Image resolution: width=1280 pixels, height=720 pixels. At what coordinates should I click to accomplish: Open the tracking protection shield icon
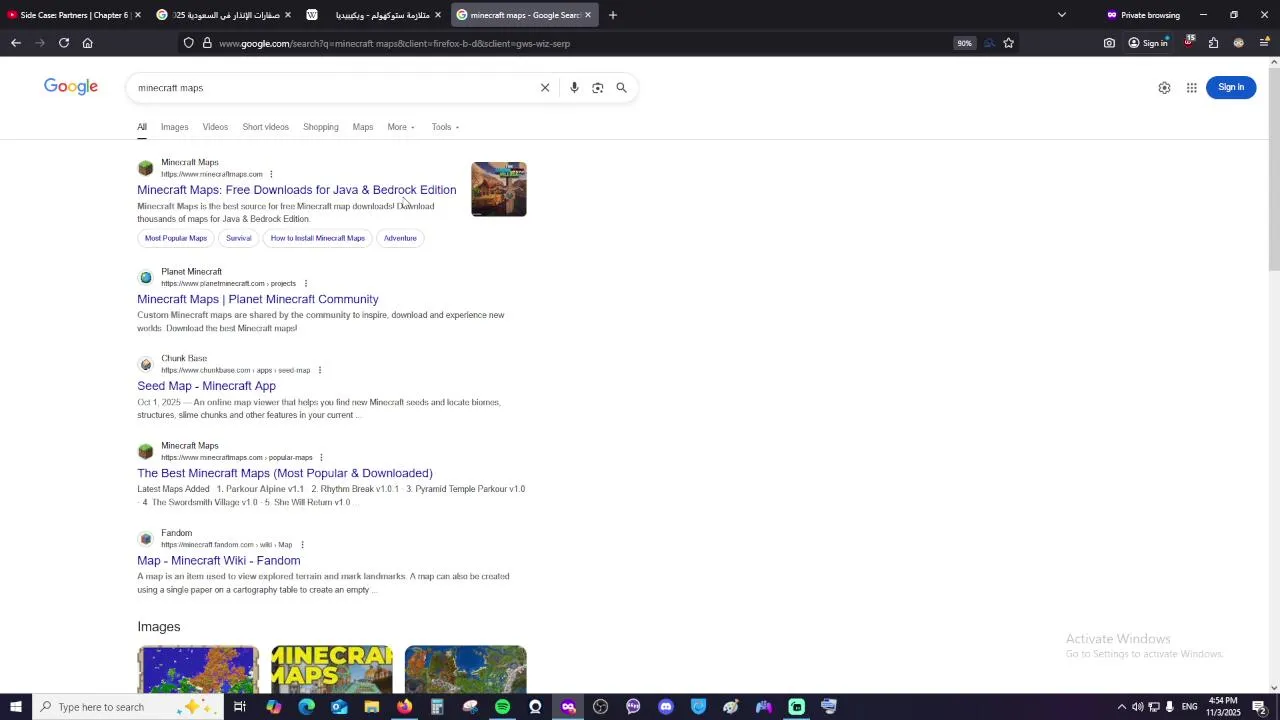tap(188, 43)
